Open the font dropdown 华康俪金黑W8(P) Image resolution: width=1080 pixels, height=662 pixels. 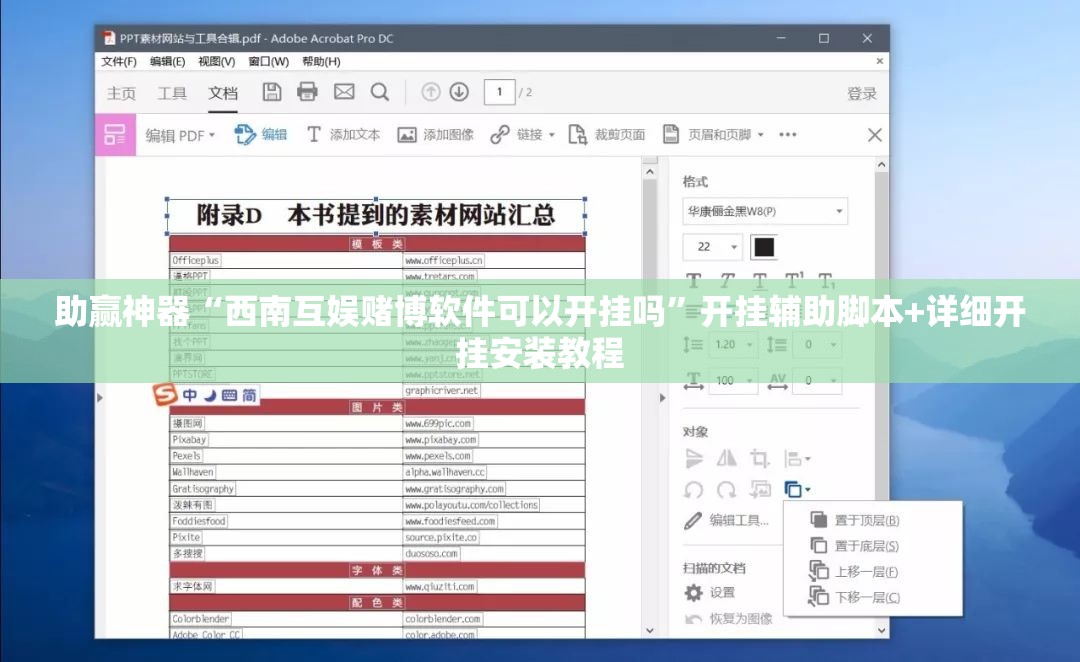pyautogui.click(x=765, y=211)
